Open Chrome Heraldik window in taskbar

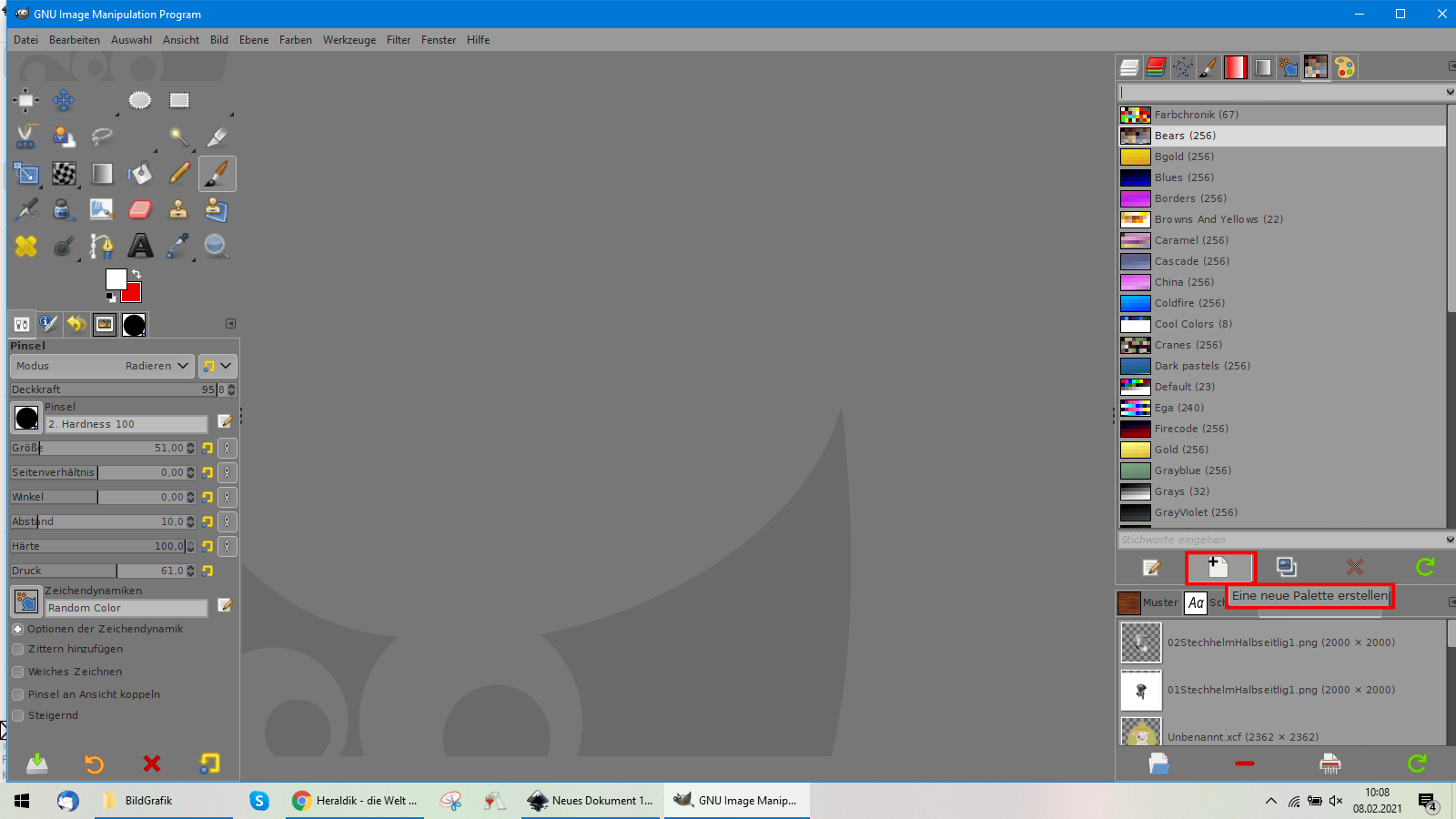(355, 801)
